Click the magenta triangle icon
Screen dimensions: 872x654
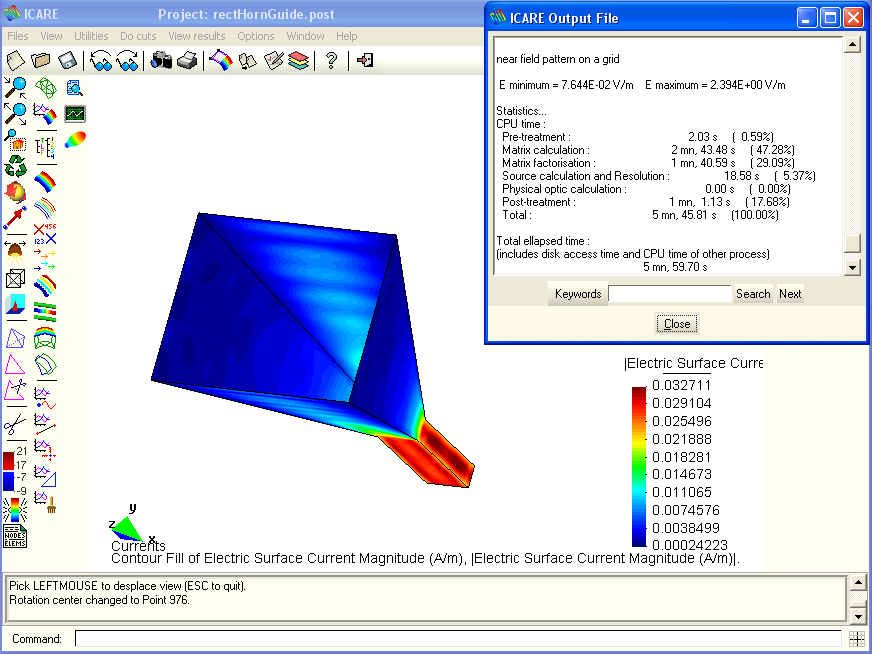point(15,365)
